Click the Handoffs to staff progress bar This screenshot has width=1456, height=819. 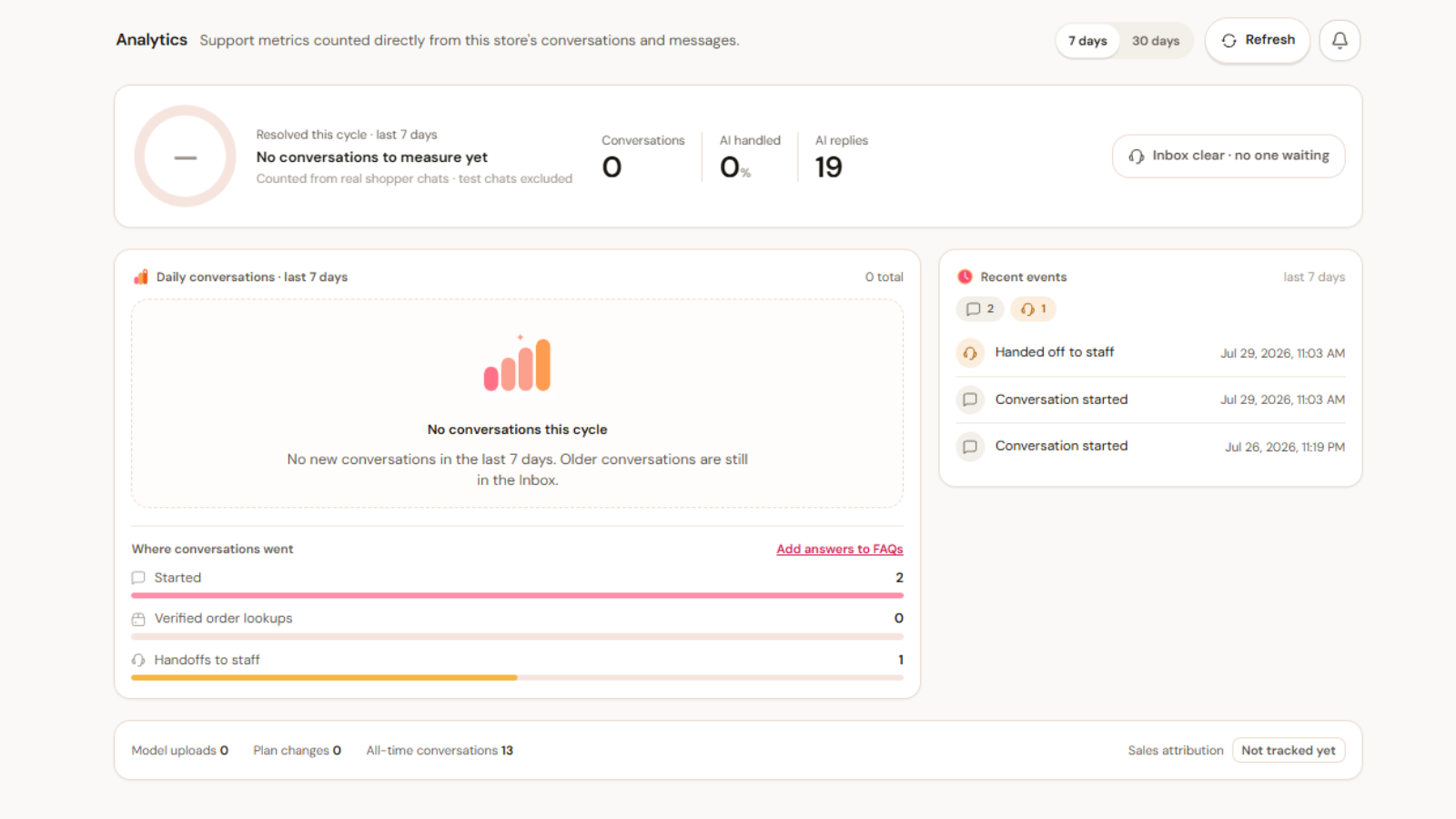point(517,678)
